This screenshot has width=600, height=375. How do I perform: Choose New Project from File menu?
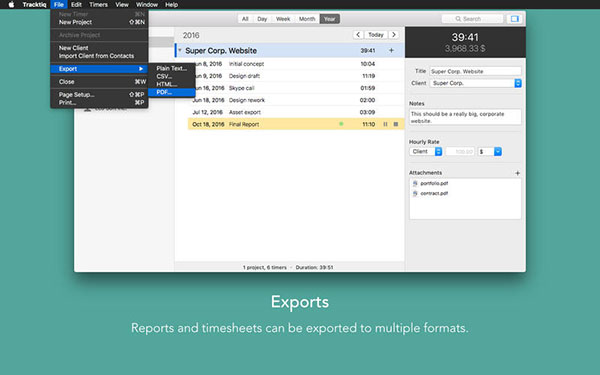99,22
